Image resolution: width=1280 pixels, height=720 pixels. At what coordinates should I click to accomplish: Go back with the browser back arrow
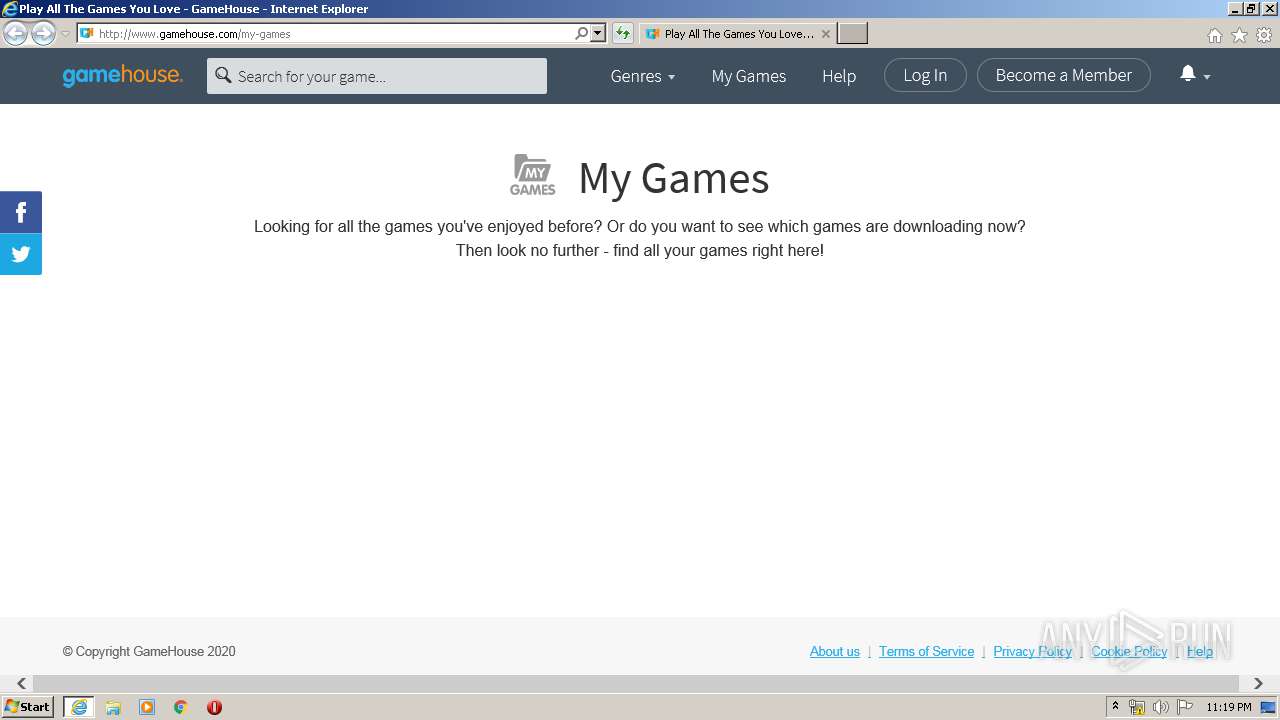pyautogui.click(x=15, y=34)
